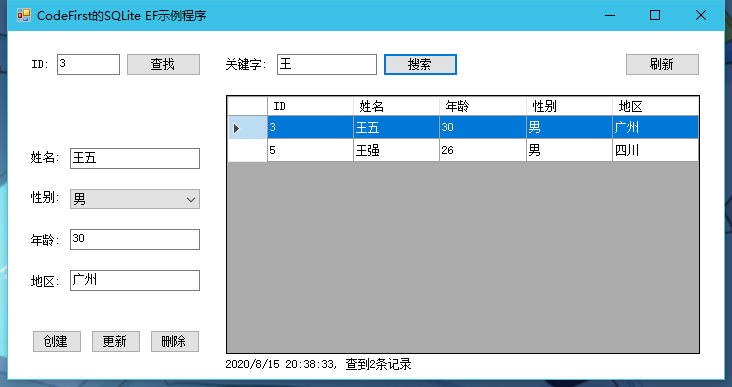
Task: Select the cell 王五 in the table
Action: (x=396, y=127)
